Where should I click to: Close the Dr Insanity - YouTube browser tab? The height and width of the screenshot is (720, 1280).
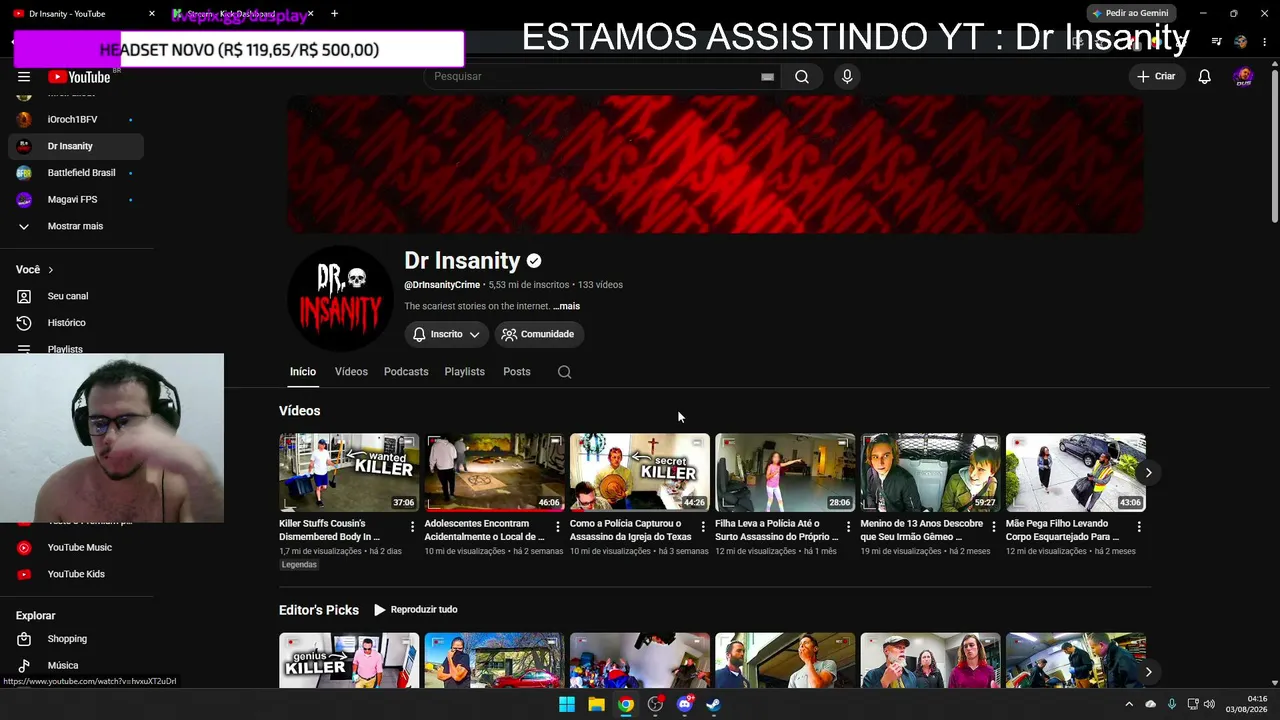click(152, 14)
